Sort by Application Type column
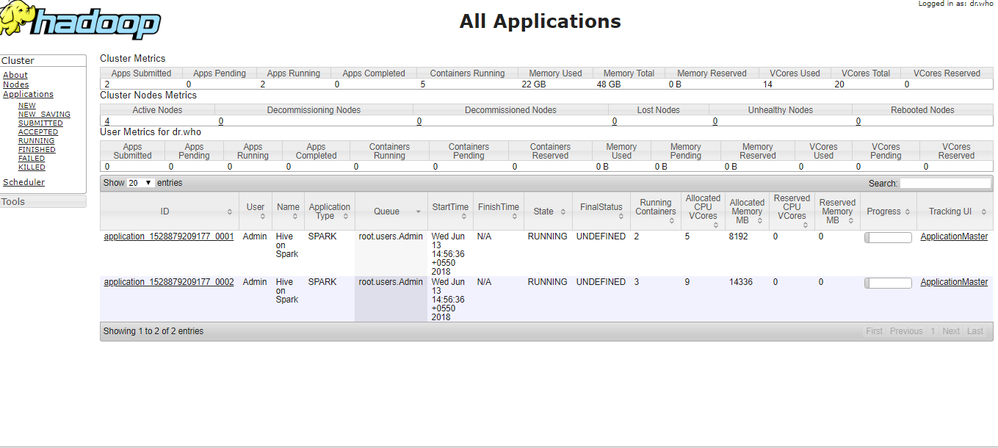Screen dimensions: 998x448 pyautogui.click(x=329, y=211)
